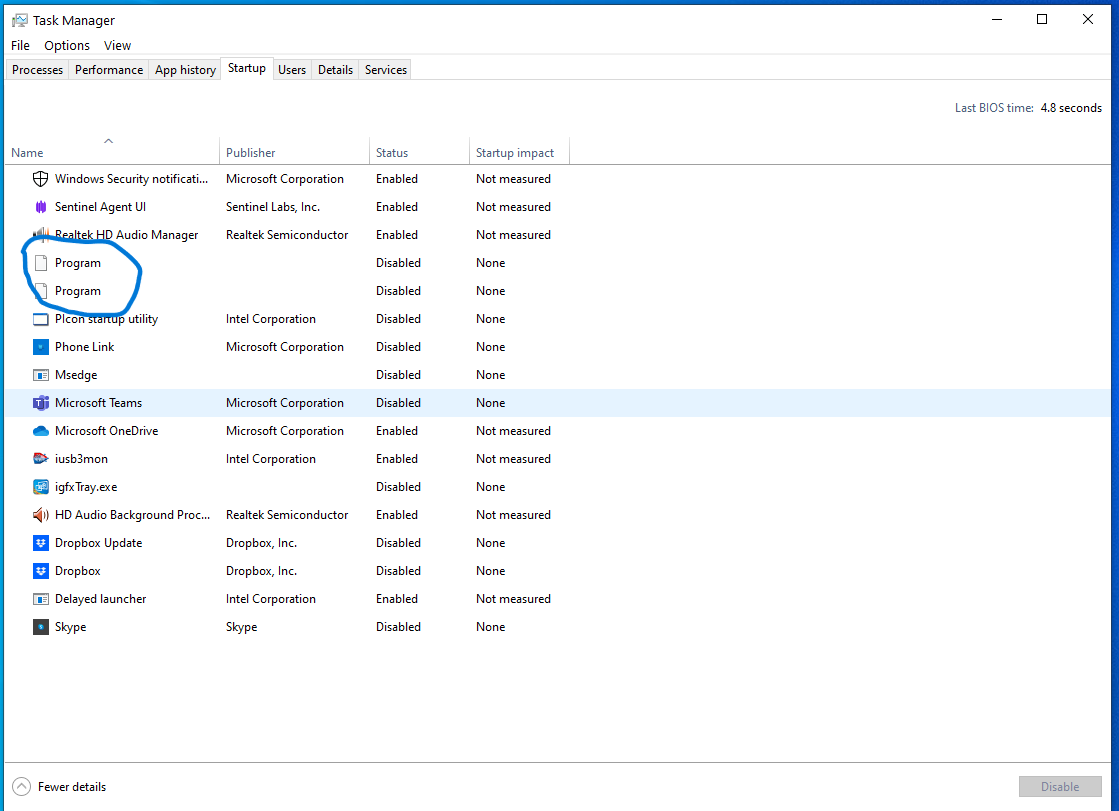Select Realtek HD Audio Manager entry name
1119x811 pixels.
tap(126, 235)
